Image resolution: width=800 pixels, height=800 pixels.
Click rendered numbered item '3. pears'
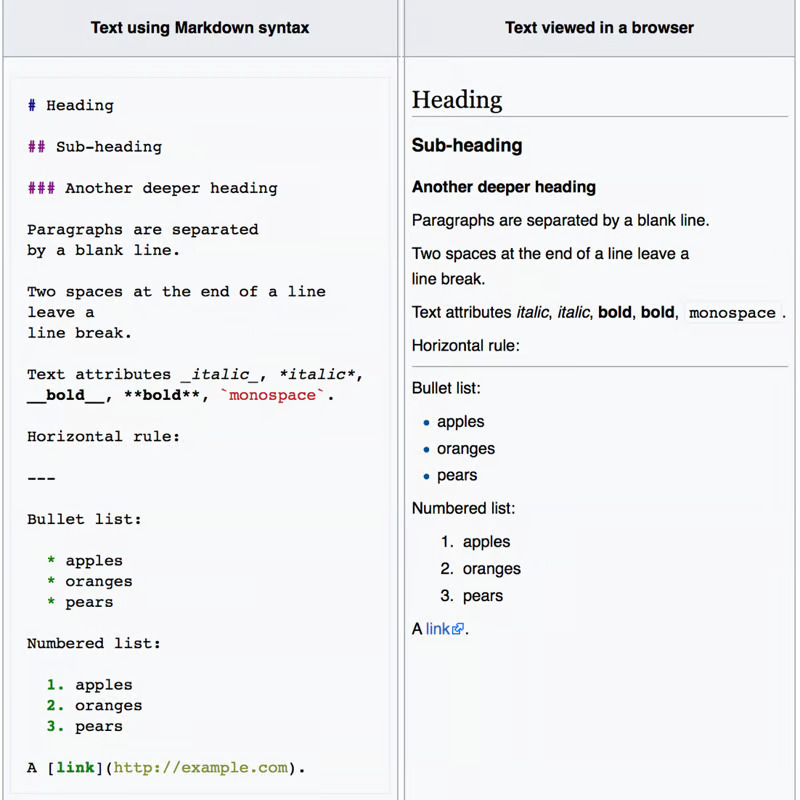coord(471,596)
